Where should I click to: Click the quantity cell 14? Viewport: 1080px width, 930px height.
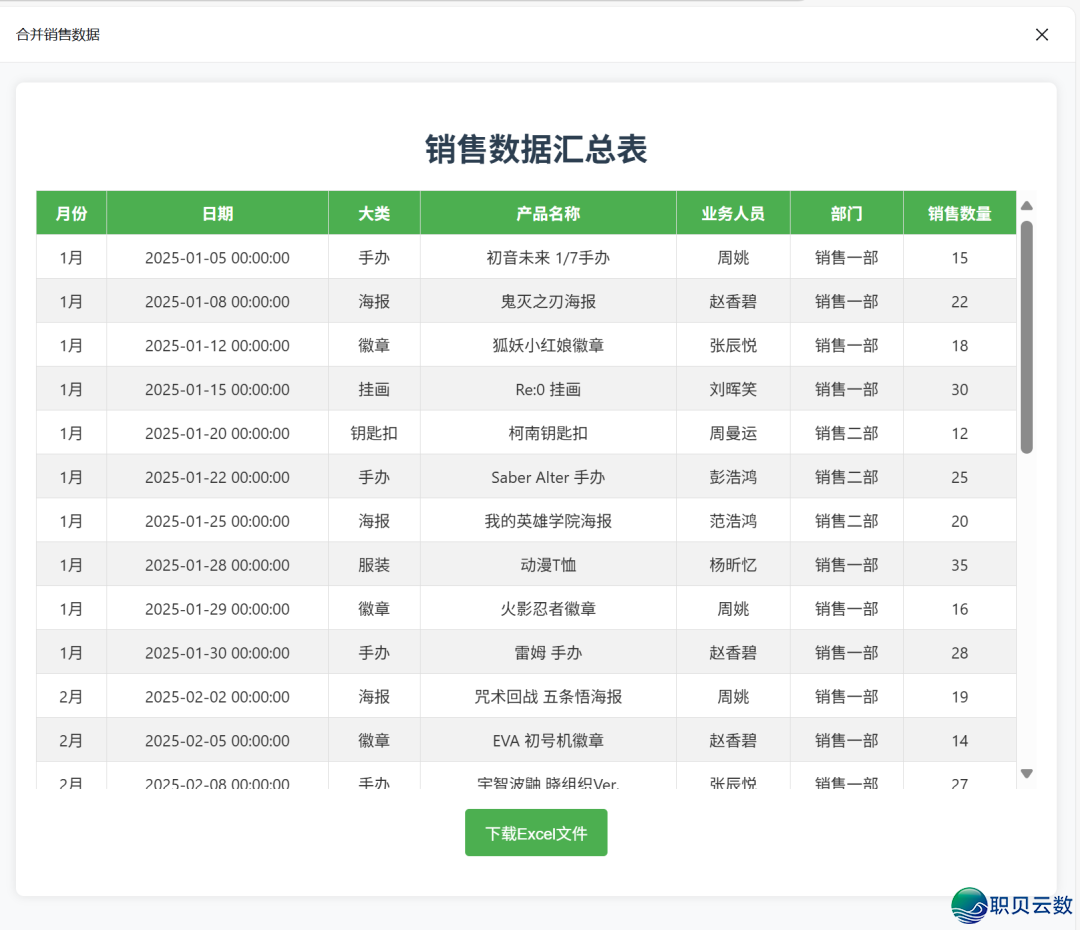pos(959,741)
